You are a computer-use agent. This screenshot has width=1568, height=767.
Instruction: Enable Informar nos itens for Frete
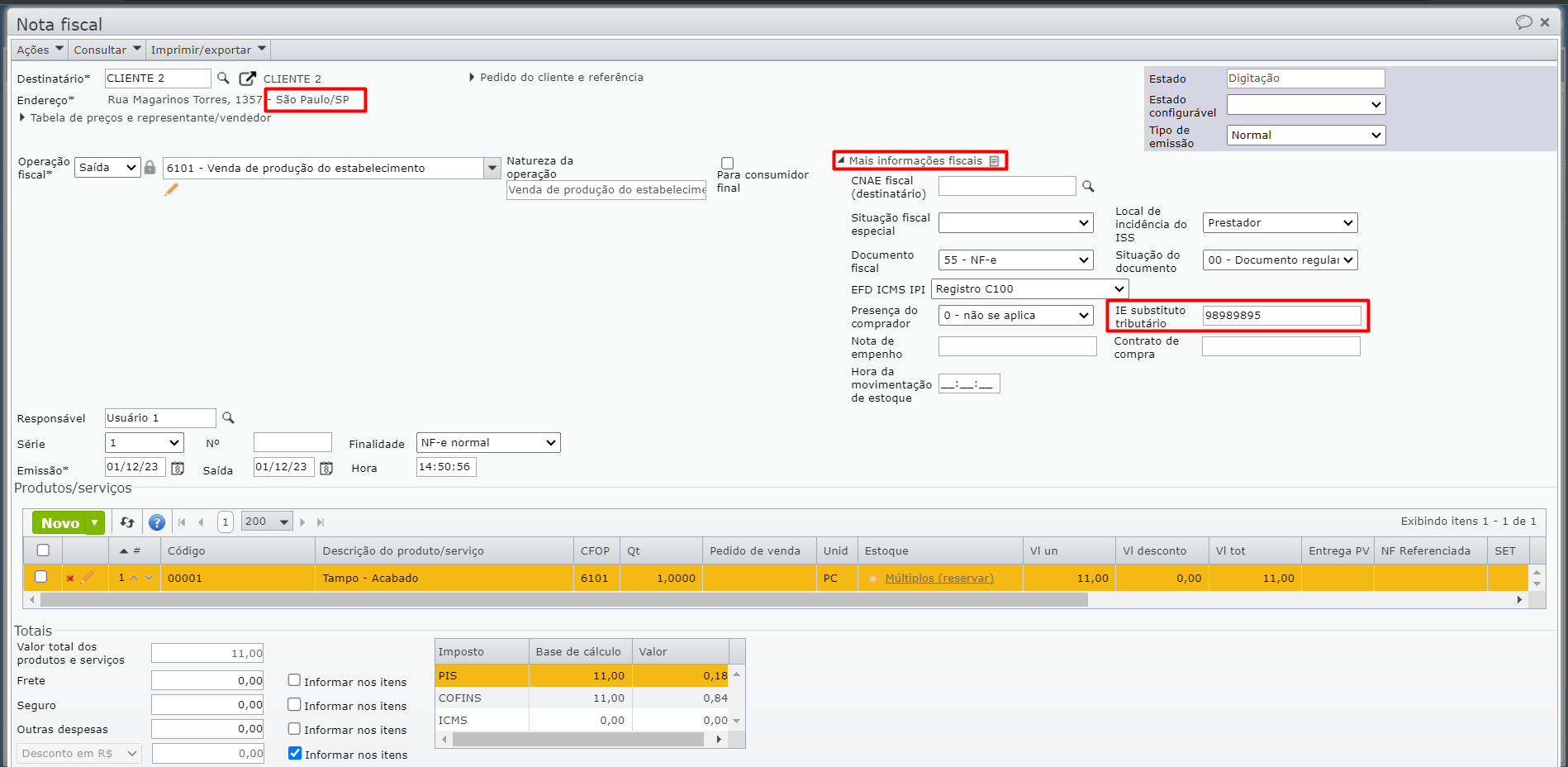[294, 680]
